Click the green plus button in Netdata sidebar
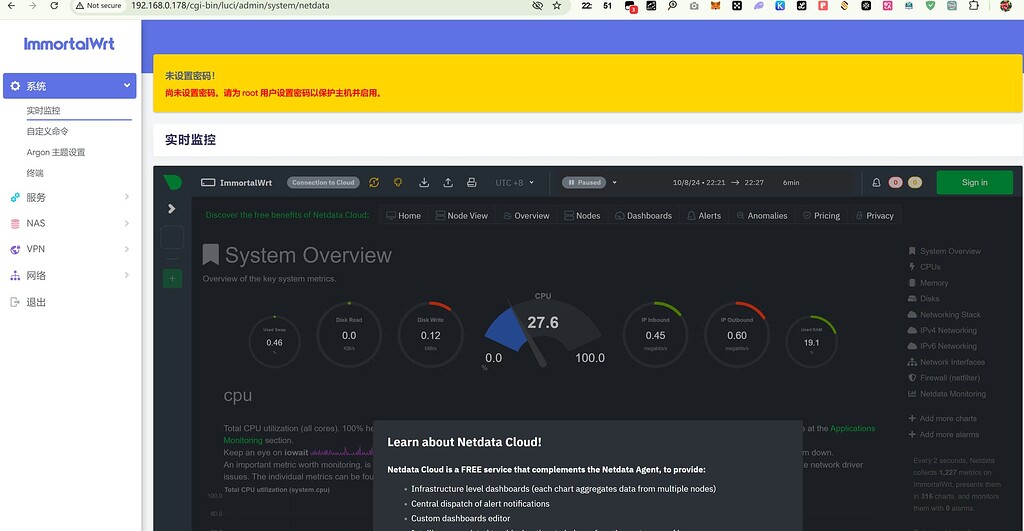The height and width of the screenshot is (531, 1024). click(x=172, y=278)
